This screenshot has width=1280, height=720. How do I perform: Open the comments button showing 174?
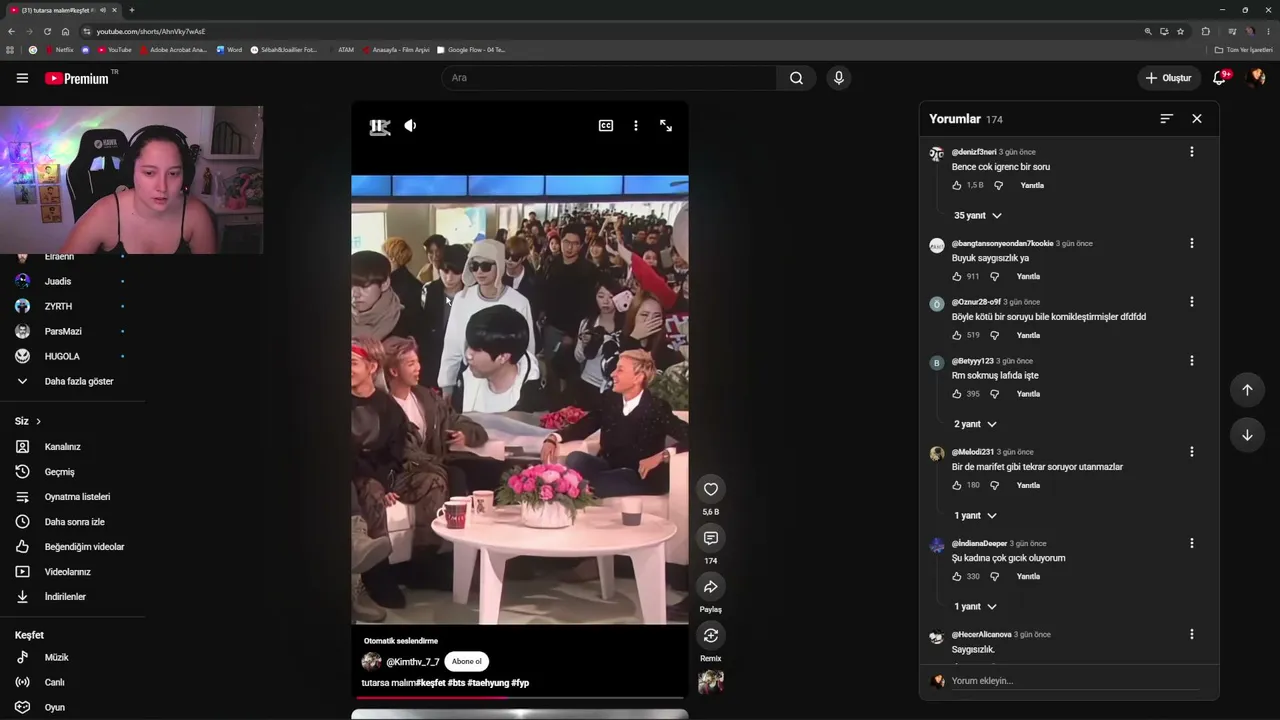711,538
